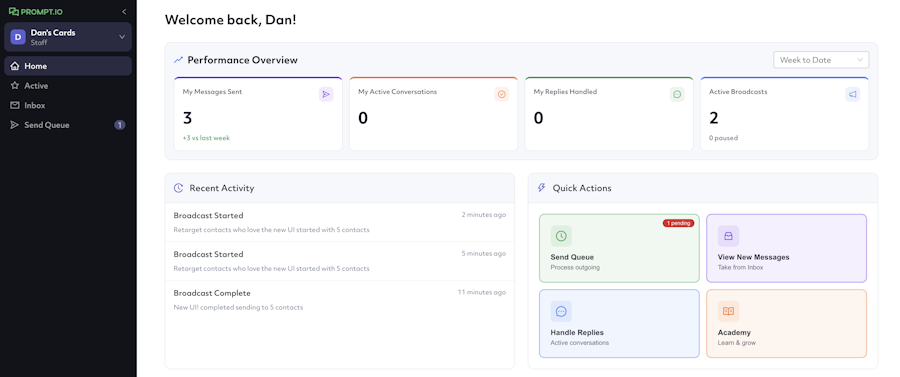Screen dimensions: 900x377
Task: Click the red '1 pending' badge
Action: [678, 223]
